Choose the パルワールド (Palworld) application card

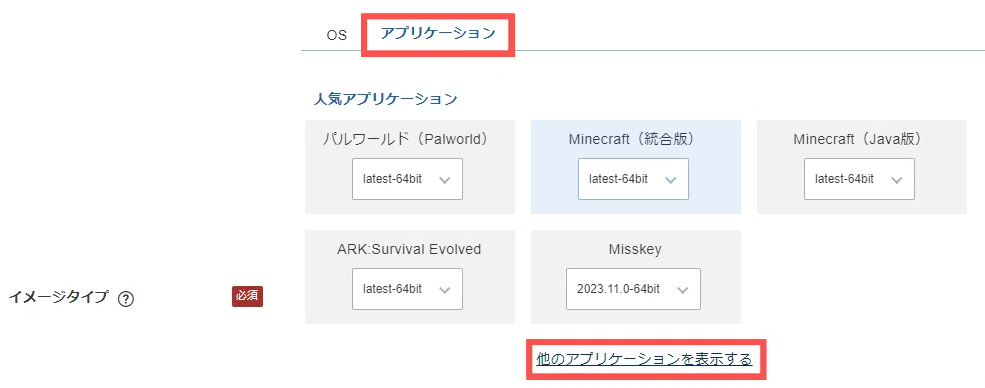pyautogui.click(x=410, y=167)
